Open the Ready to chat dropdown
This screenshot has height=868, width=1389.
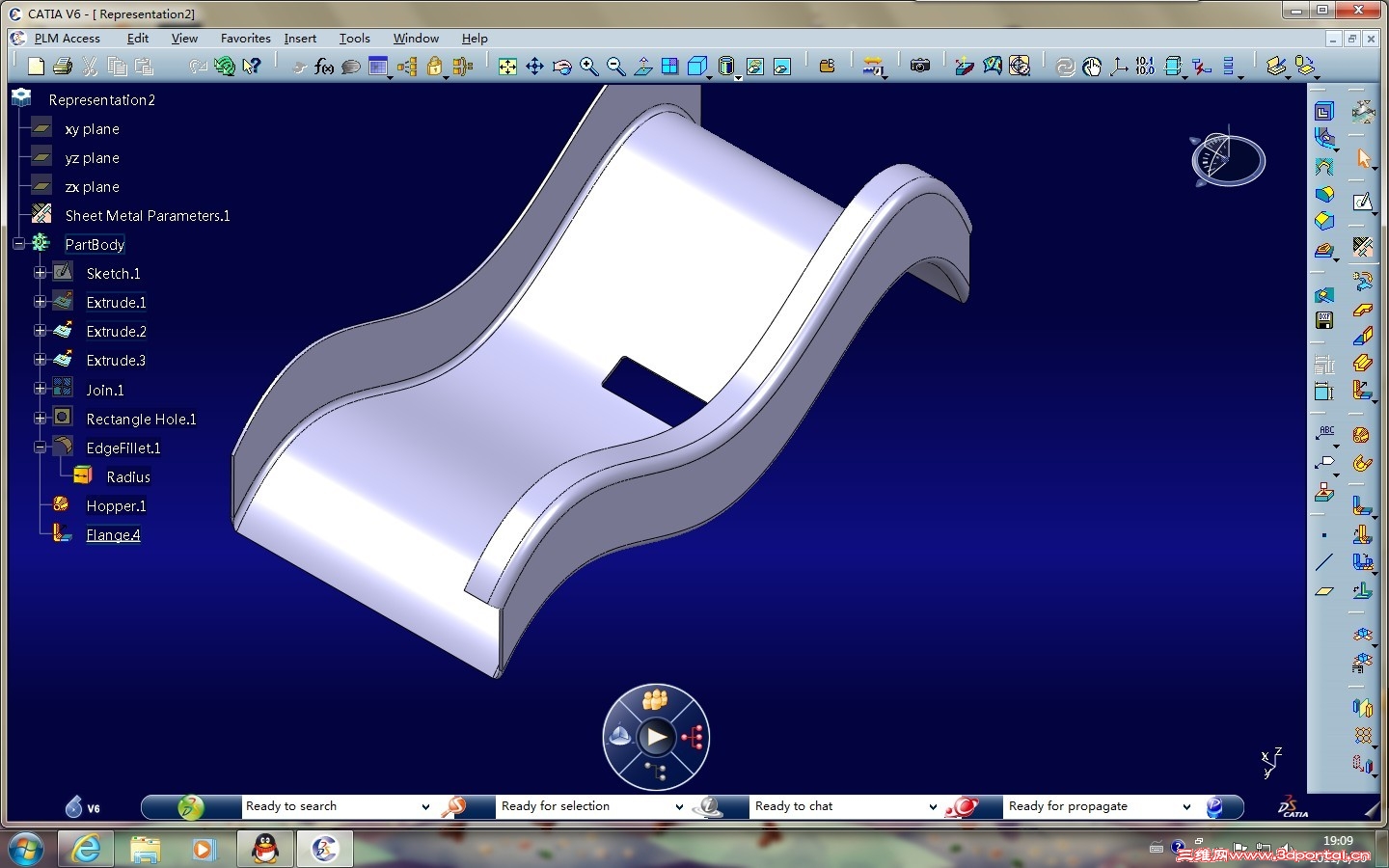click(933, 806)
